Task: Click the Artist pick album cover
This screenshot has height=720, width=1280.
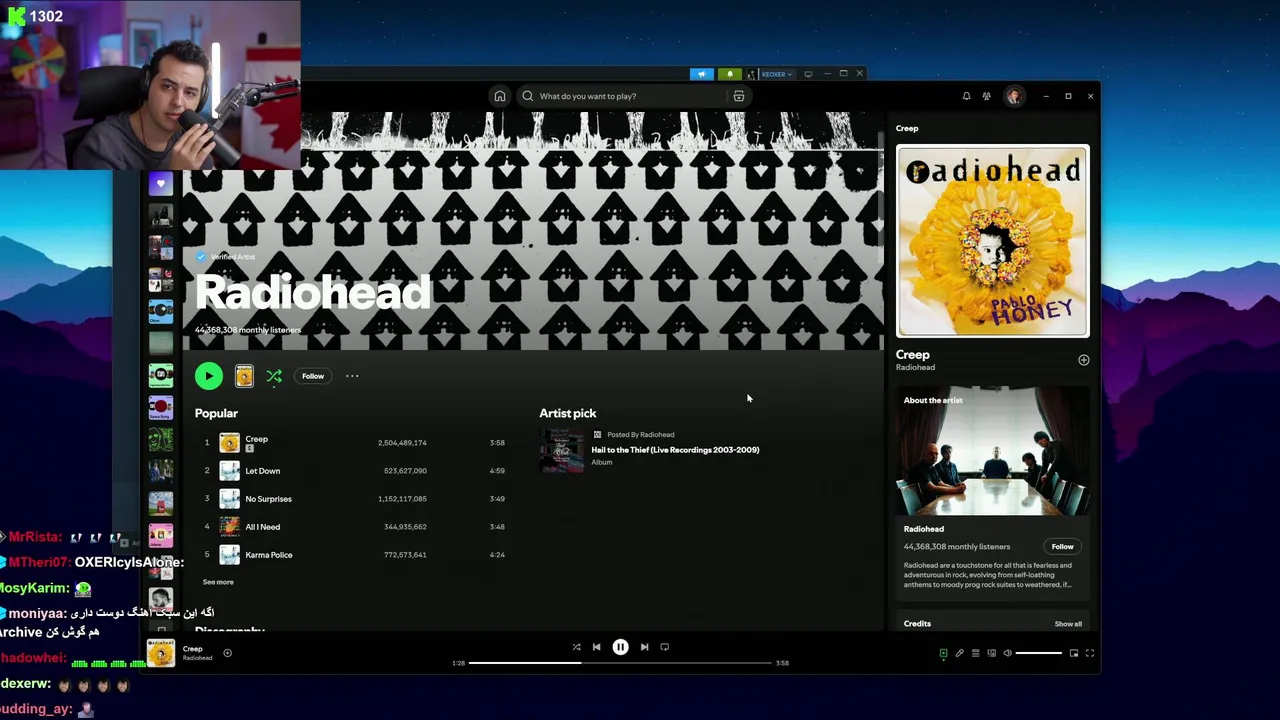Action: pyautogui.click(x=561, y=450)
